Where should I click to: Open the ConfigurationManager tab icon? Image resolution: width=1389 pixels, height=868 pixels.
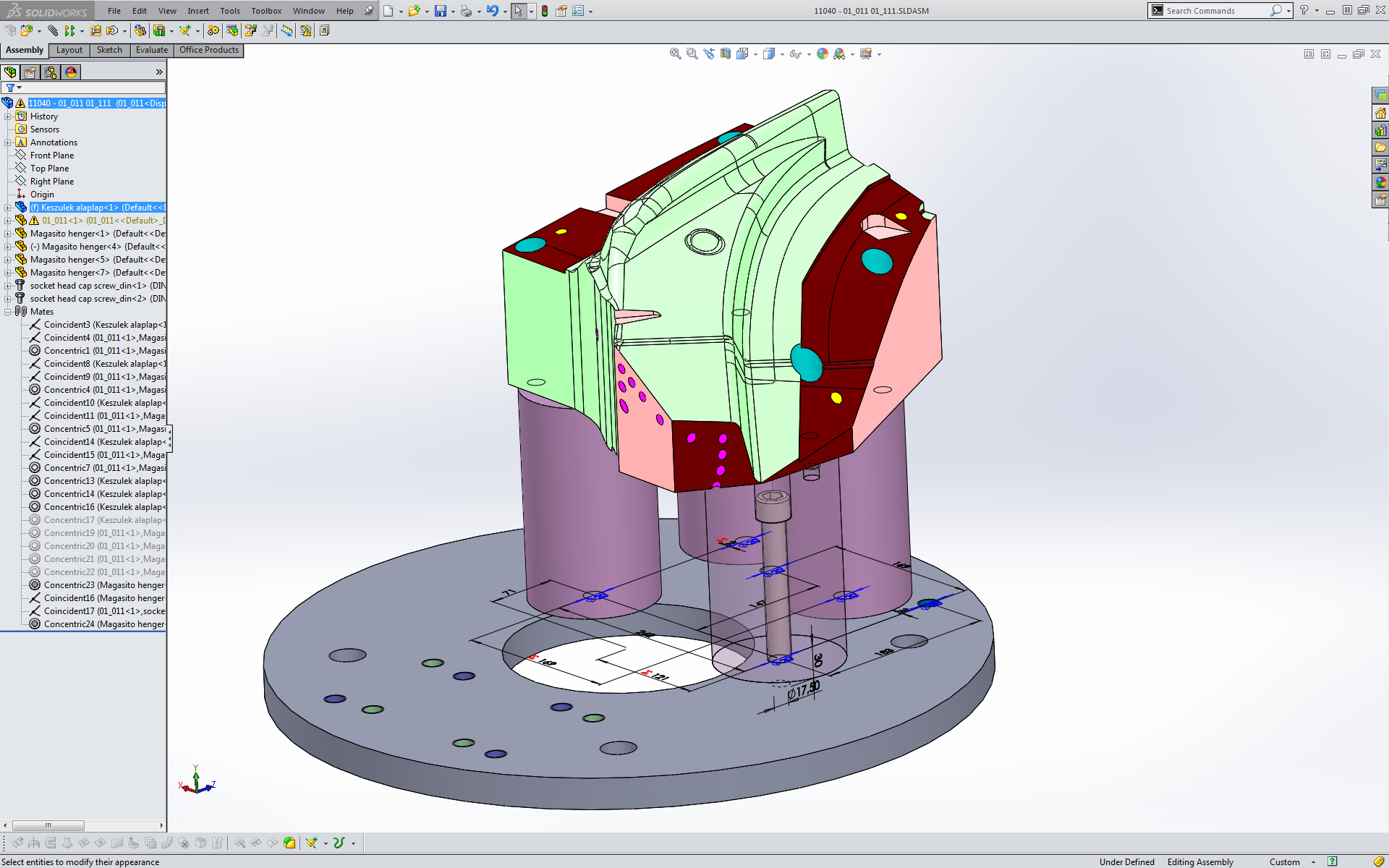coord(51,72)
